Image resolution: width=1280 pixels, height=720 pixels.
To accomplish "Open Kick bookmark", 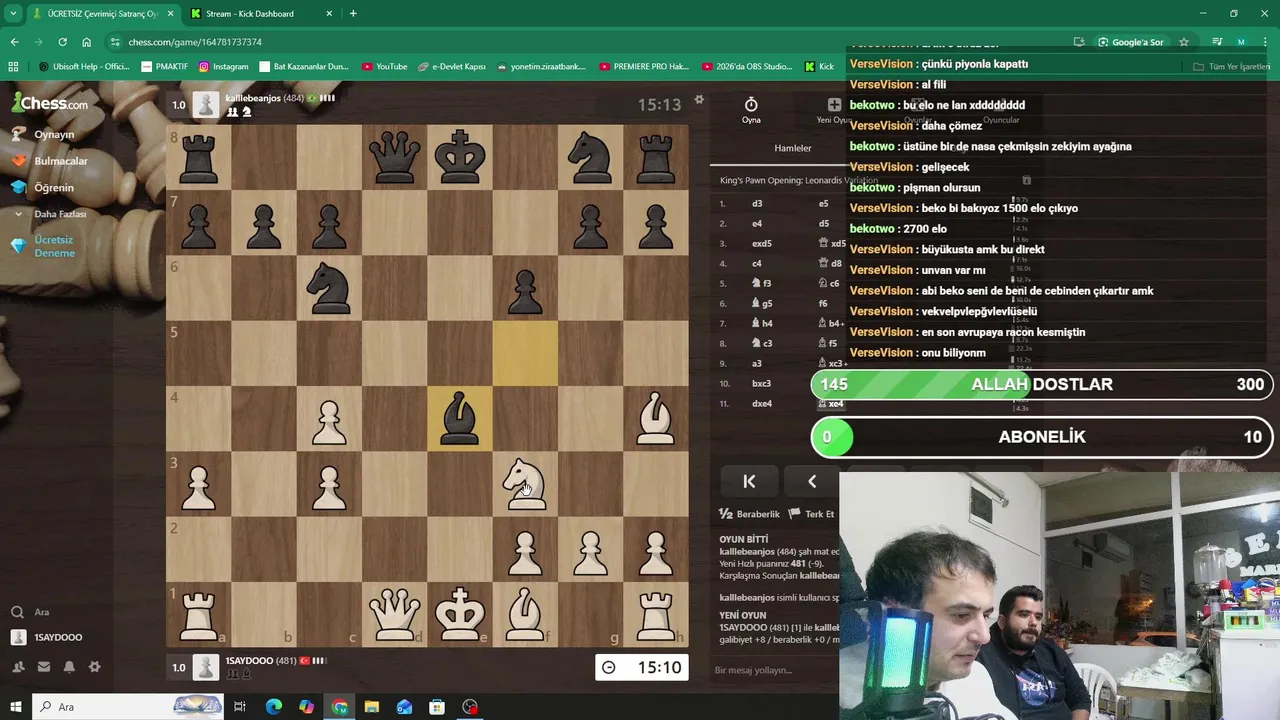I will 819,67.
